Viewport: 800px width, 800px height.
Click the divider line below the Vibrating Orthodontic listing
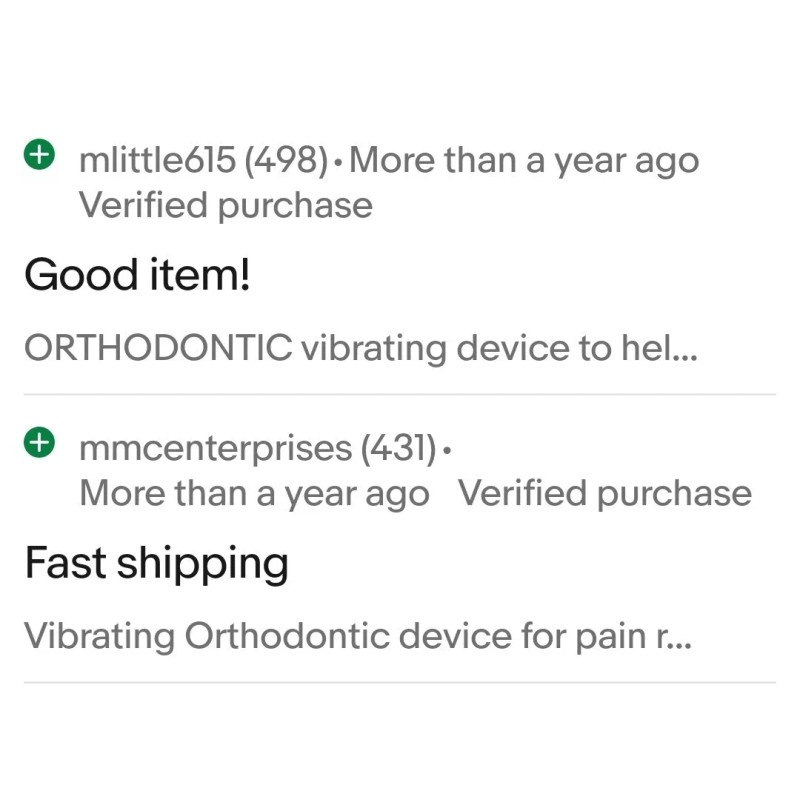click(400, 682)
